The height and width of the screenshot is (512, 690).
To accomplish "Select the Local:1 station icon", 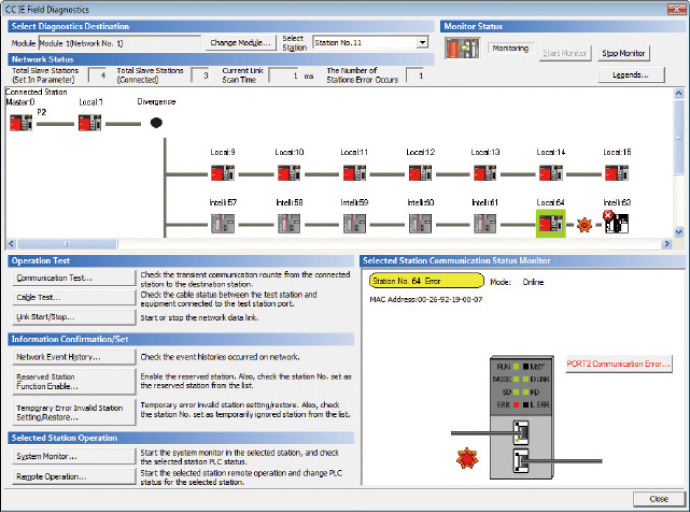I will pyautogui.click(x=90, y=123).
